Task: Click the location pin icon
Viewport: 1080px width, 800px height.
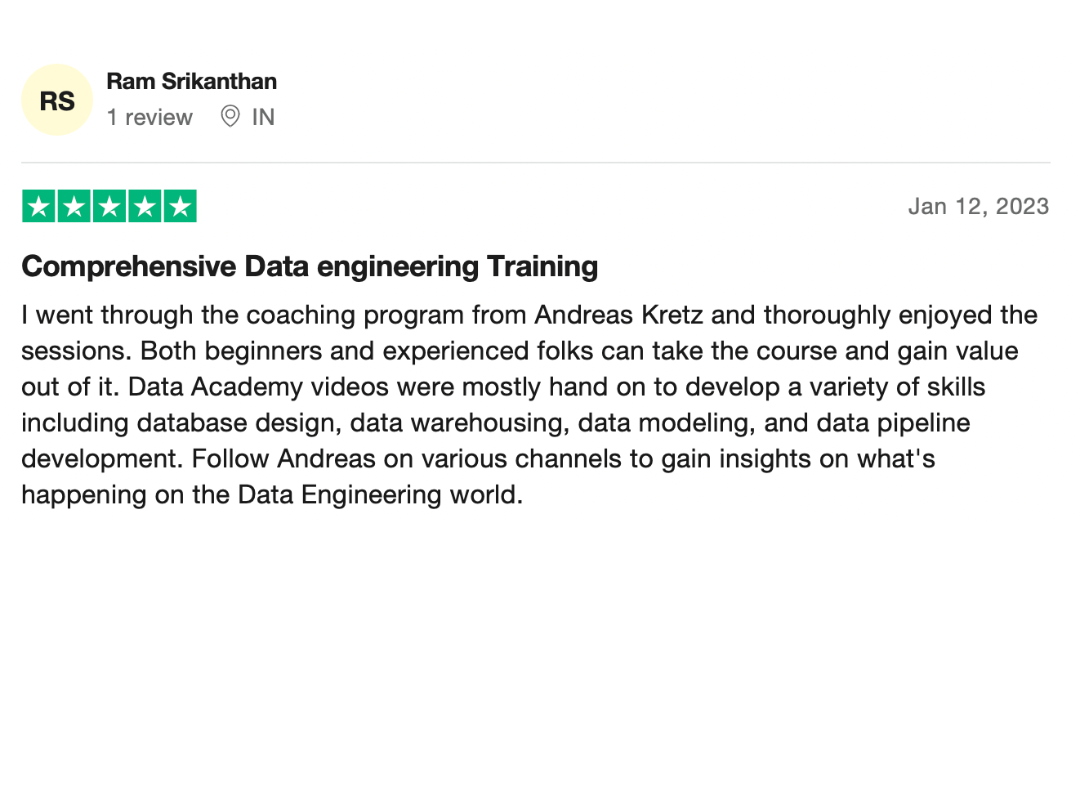Action: pyautogui.click(x=230, y=116)
